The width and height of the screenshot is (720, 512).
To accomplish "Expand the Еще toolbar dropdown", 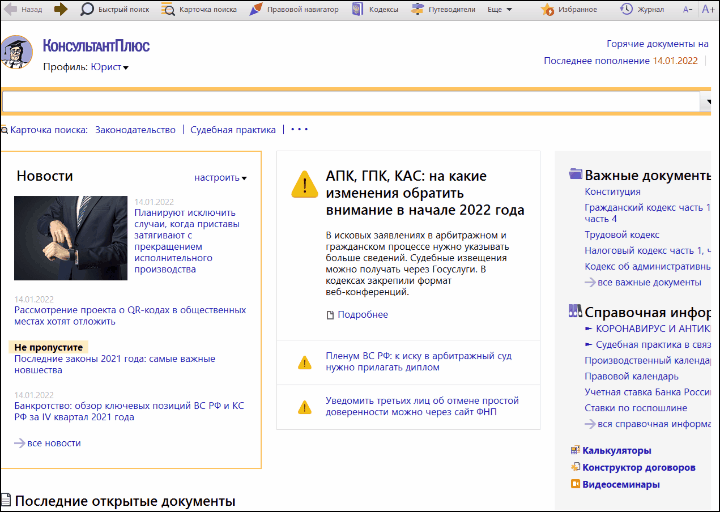I will point(500,10).
